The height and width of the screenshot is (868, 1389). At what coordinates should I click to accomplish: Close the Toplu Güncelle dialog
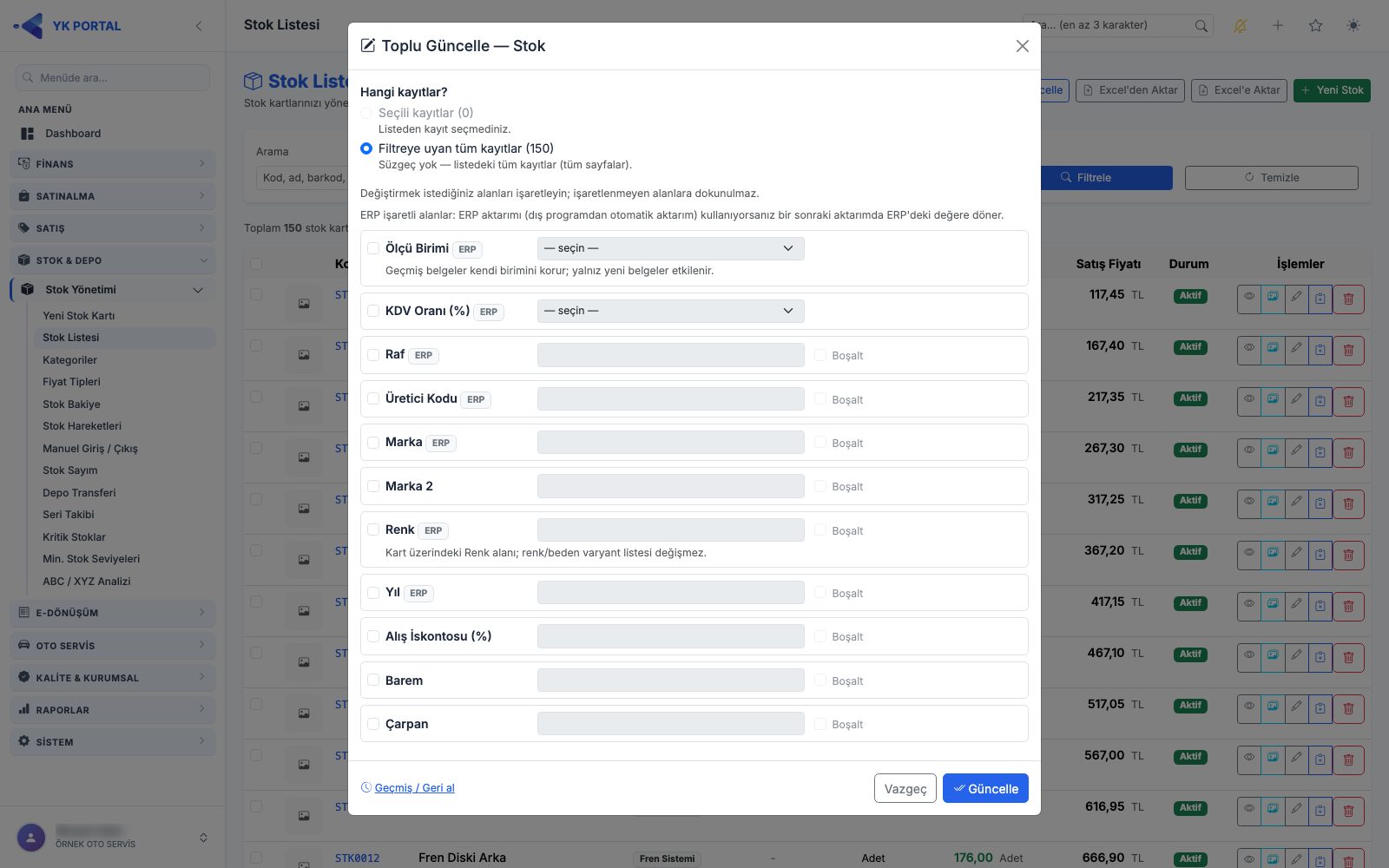click(x=1022, y=46)
